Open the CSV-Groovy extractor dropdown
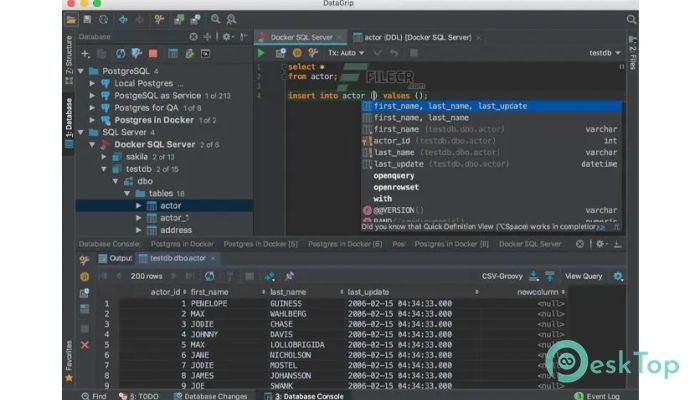700x400 pixels. coord(502,276)
